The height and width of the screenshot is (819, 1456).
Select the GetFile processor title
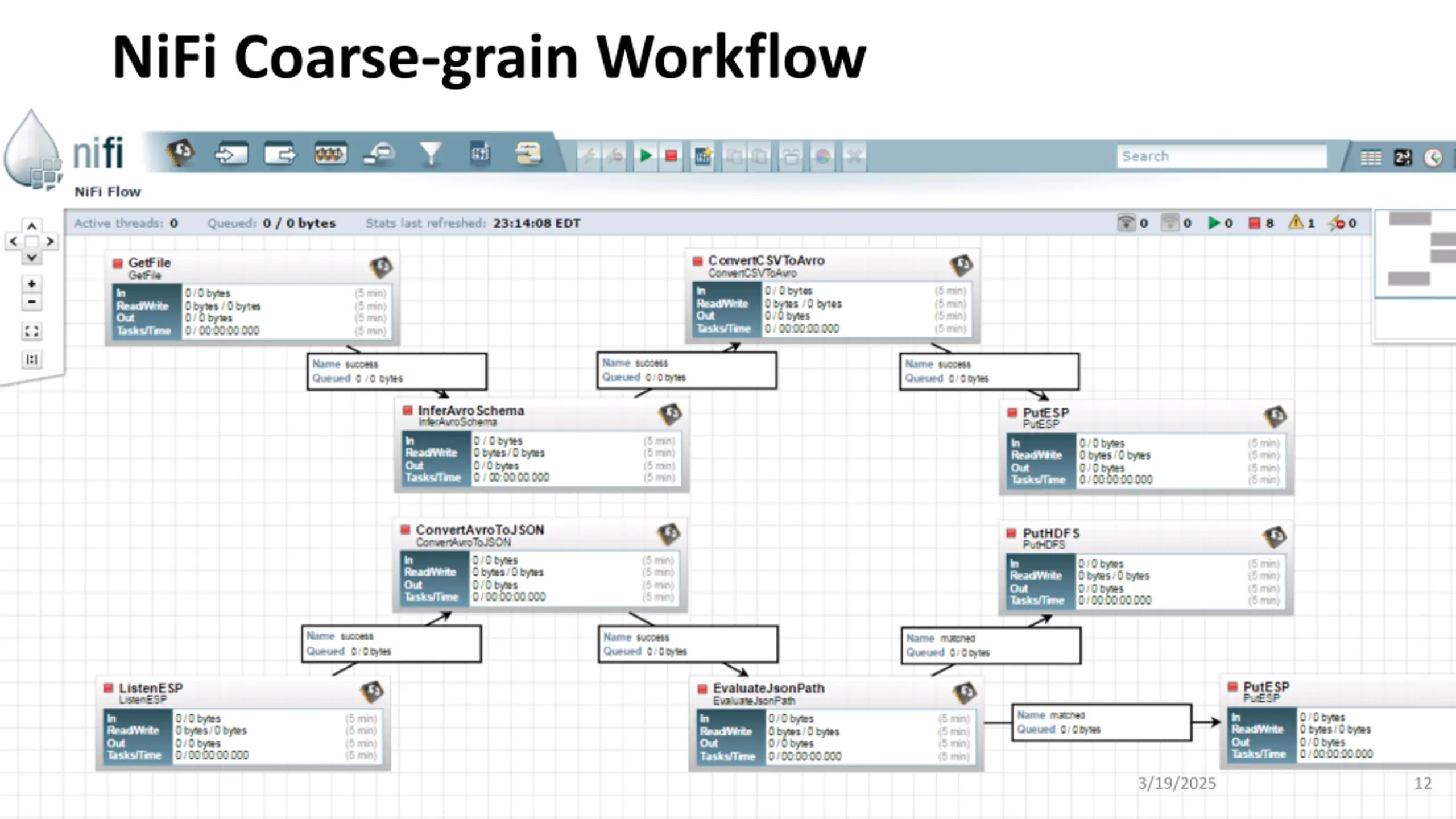point(149,263)
